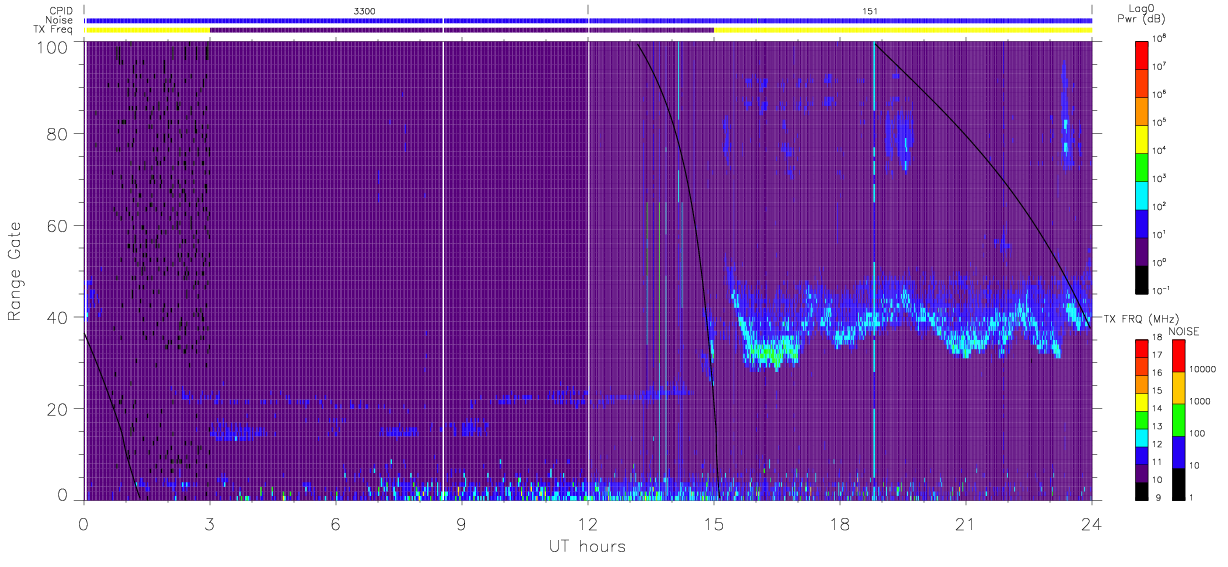Click the yellow TX Freq bar segment at plot start

pos(147,30)
